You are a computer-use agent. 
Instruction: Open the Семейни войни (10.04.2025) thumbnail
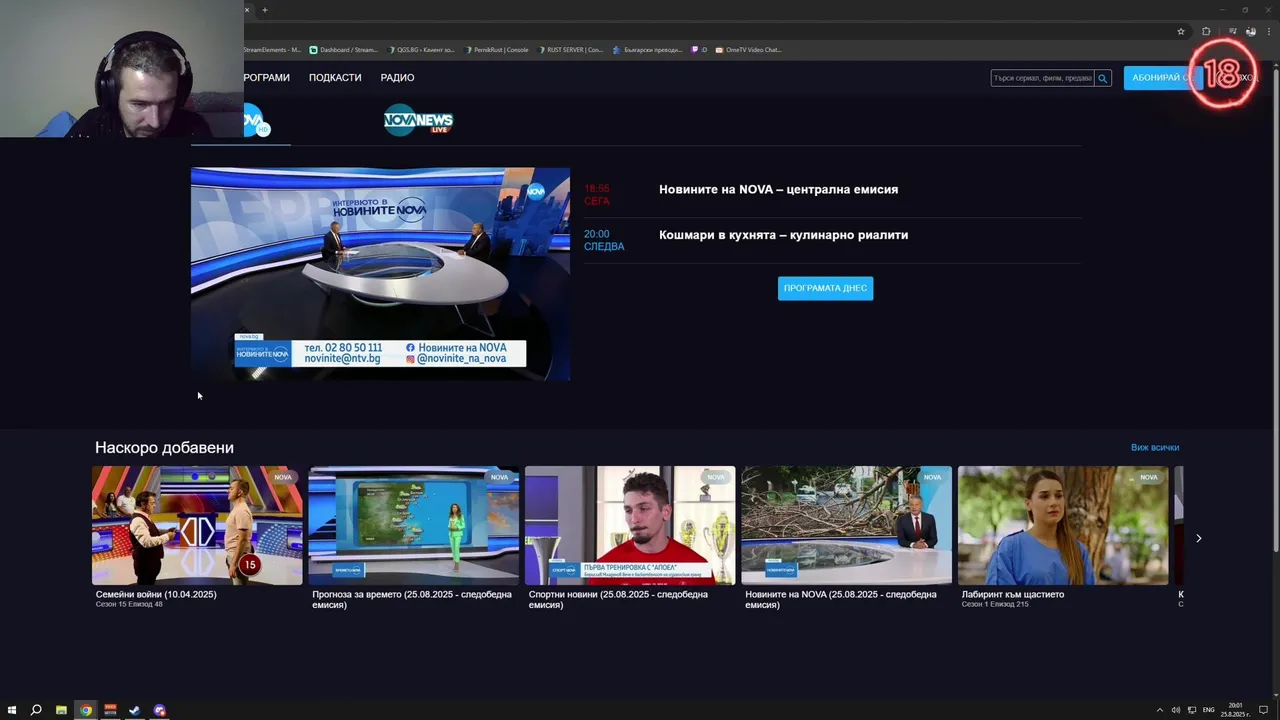point(197,525)
